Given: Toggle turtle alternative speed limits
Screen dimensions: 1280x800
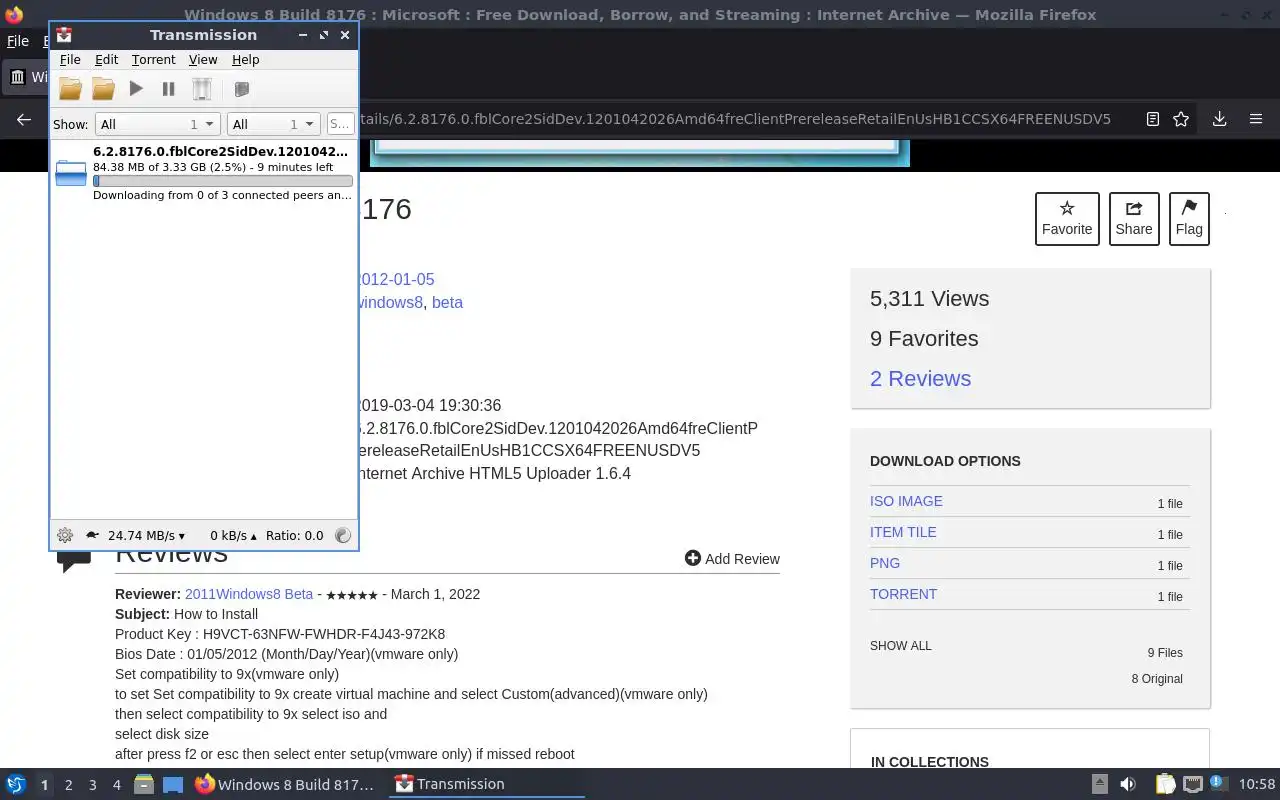Looking at the screenshot, I should click(x=92, y=535).
